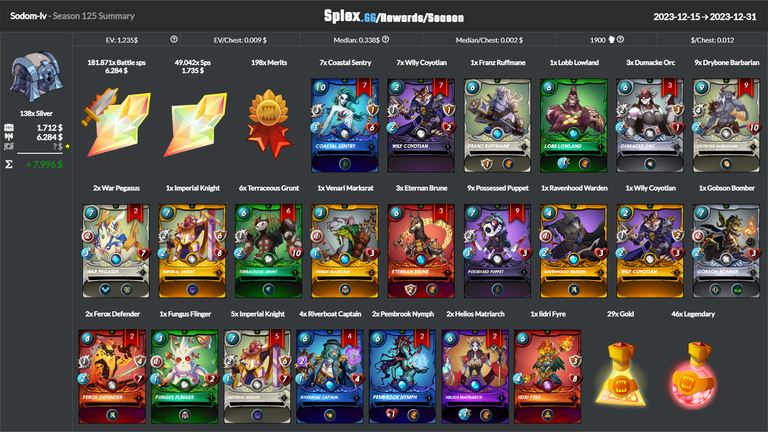The height and width of the screenshot is (432, 768).
Task: Open the Possessed Puppet card
Action: 498,251
